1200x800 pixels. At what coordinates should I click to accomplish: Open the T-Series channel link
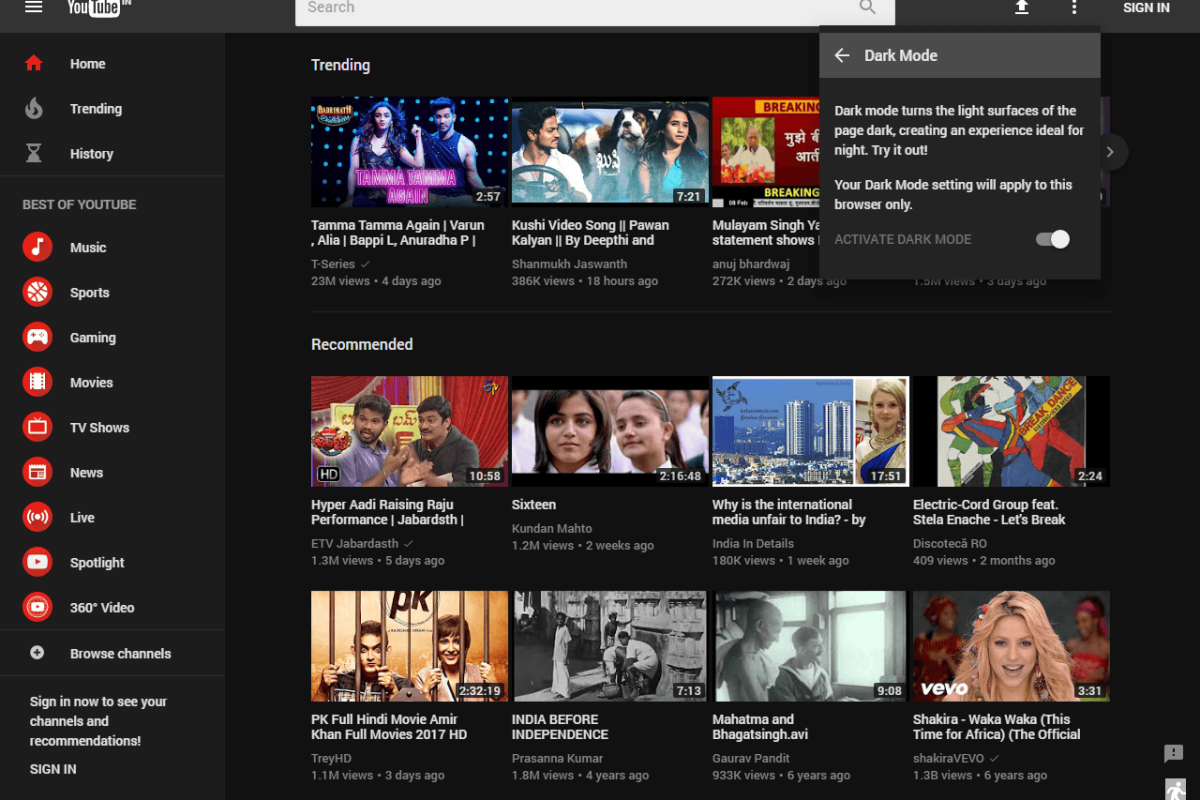click(333, 264)
